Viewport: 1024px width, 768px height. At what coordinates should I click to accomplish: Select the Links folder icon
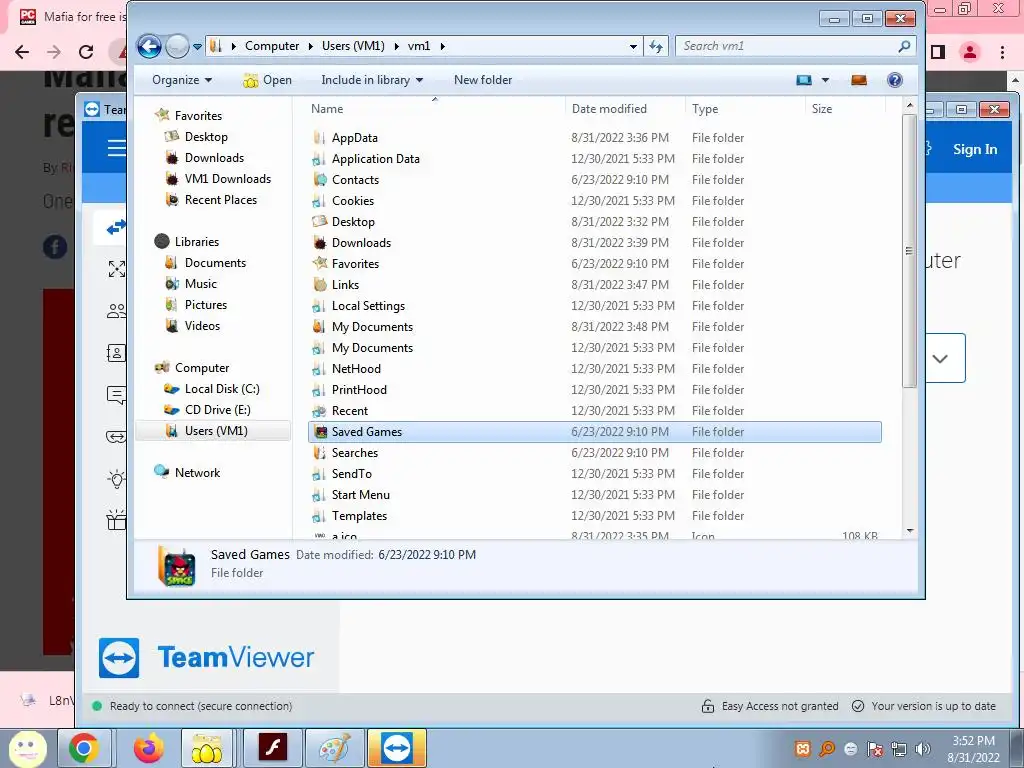point(319,284)
